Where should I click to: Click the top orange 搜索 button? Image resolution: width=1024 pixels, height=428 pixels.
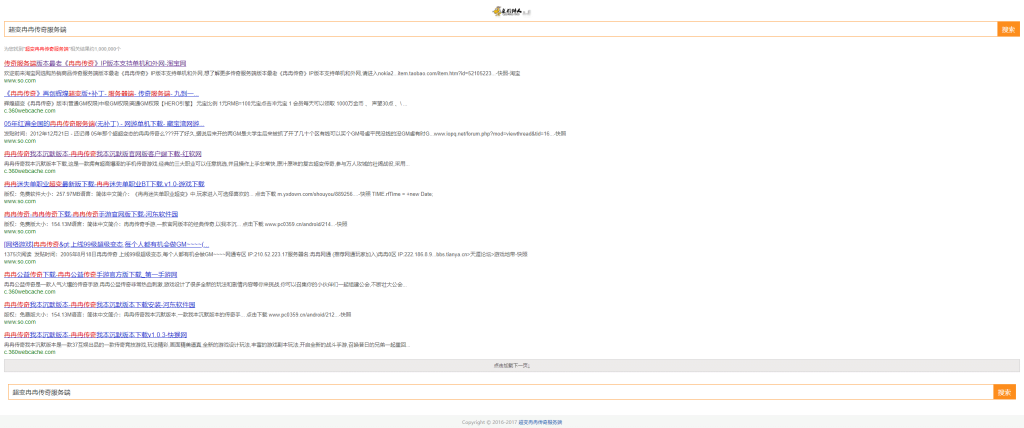(1008, 29)
